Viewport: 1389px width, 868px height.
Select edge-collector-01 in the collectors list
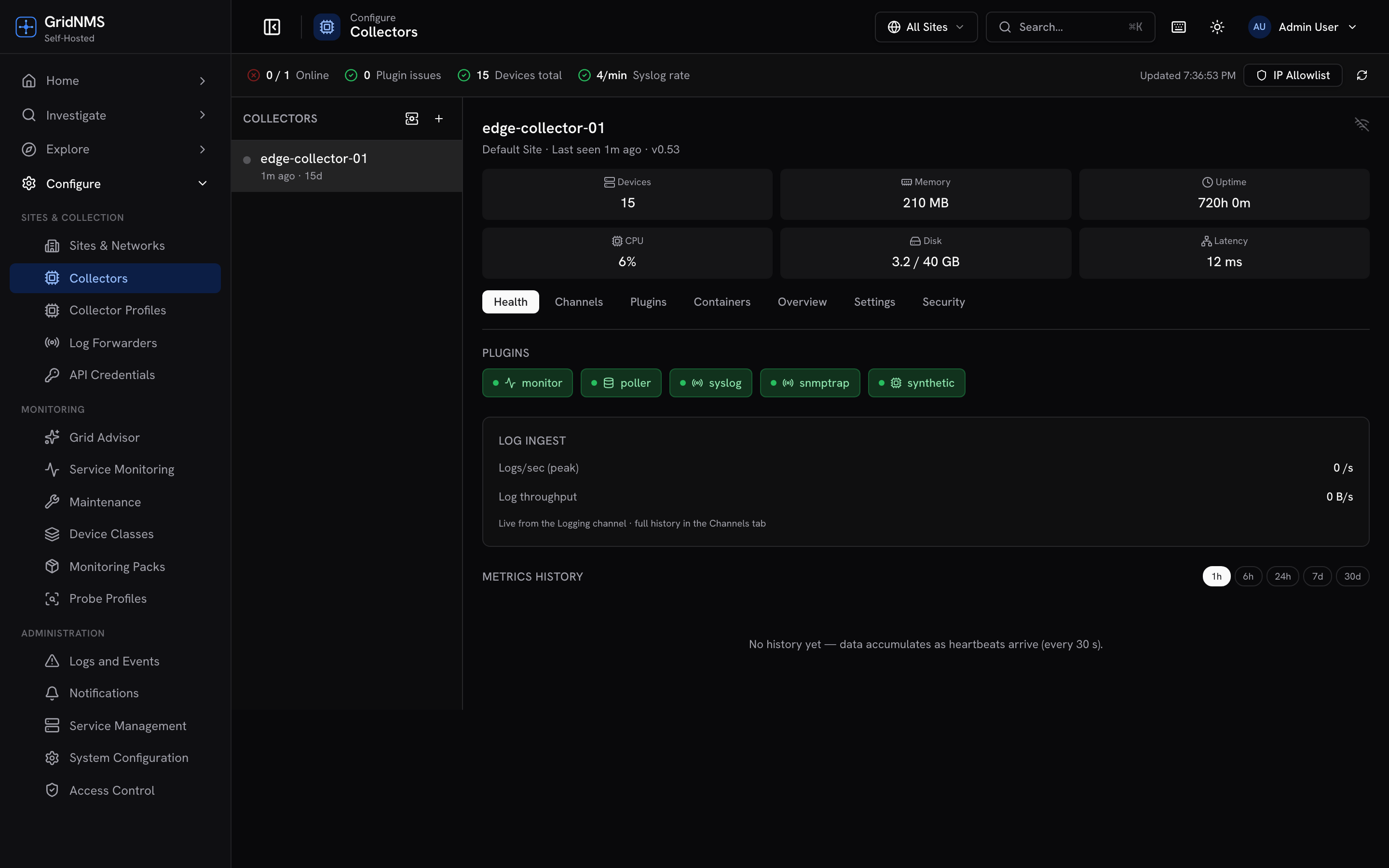[x=347, y=166]
